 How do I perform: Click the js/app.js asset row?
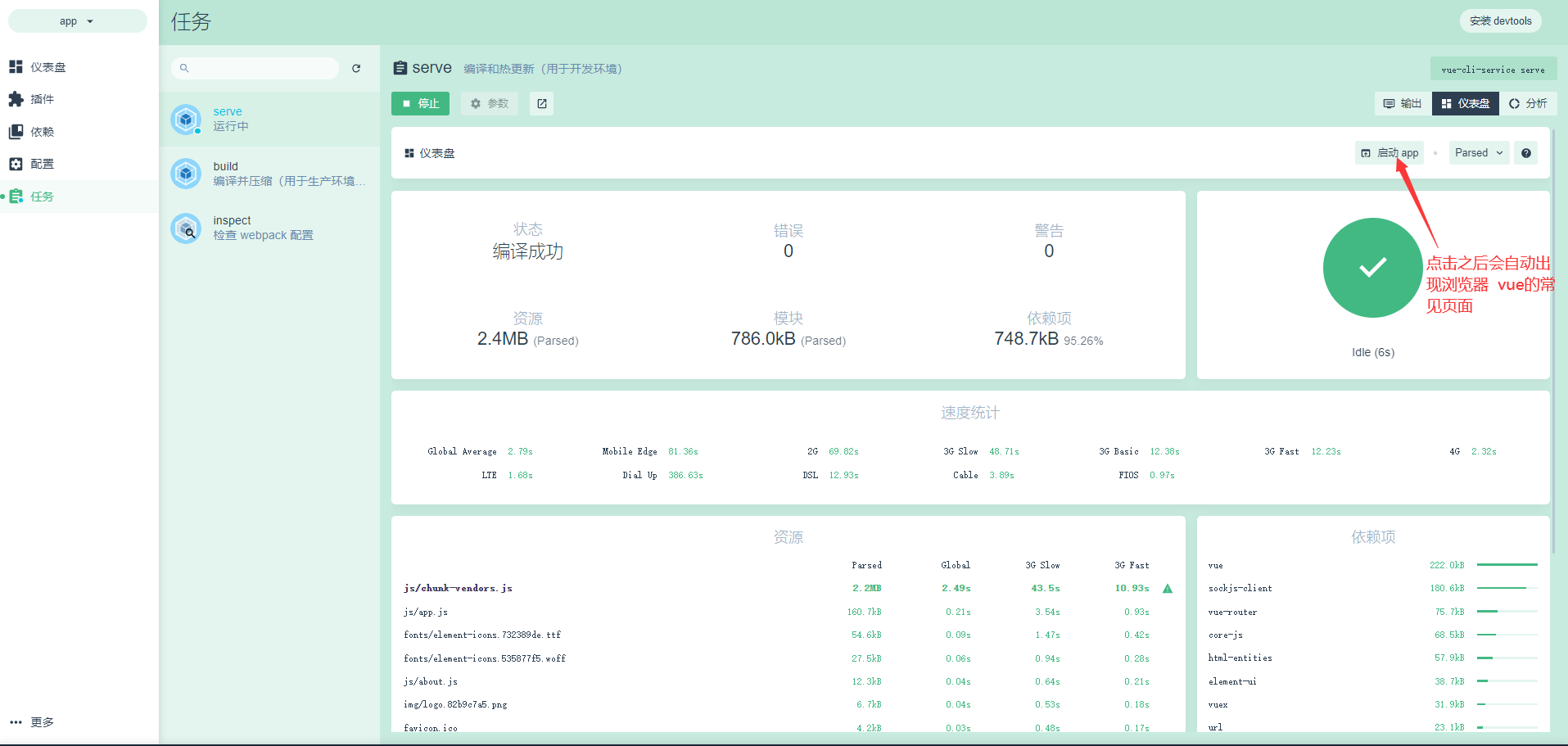click(789, 612)
